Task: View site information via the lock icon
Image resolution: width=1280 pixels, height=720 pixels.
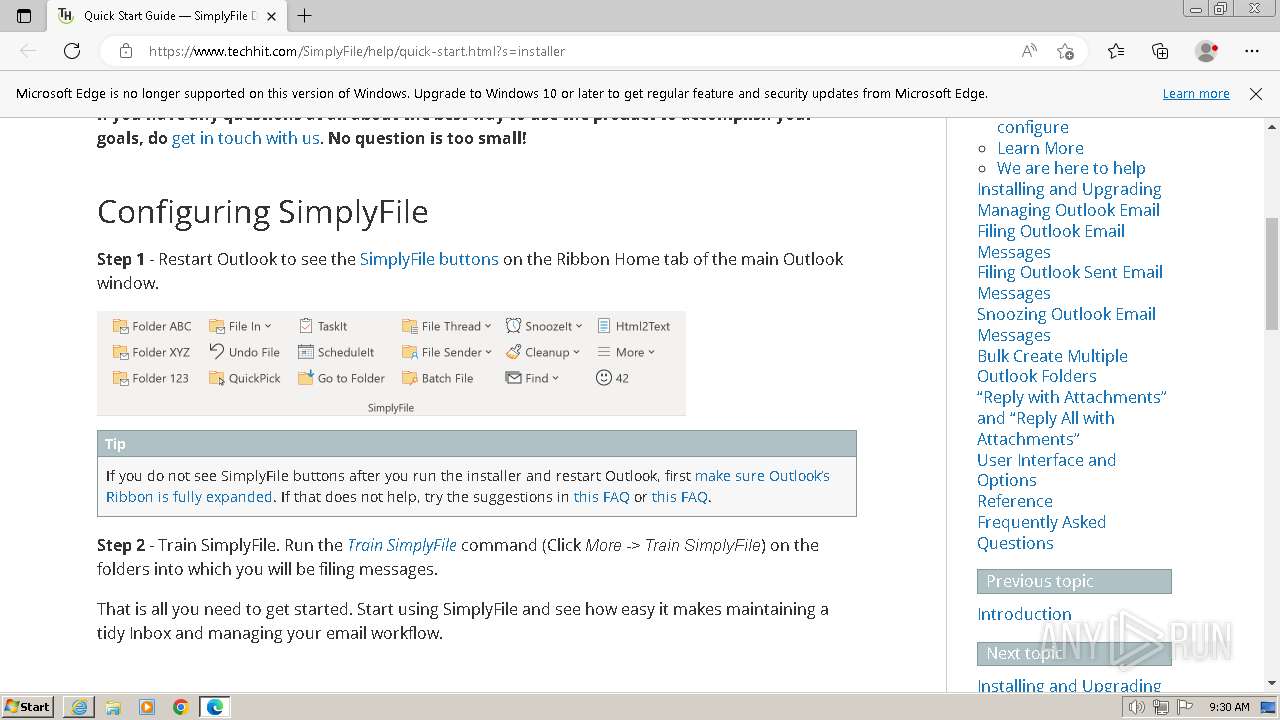Action: click(126, 51)
